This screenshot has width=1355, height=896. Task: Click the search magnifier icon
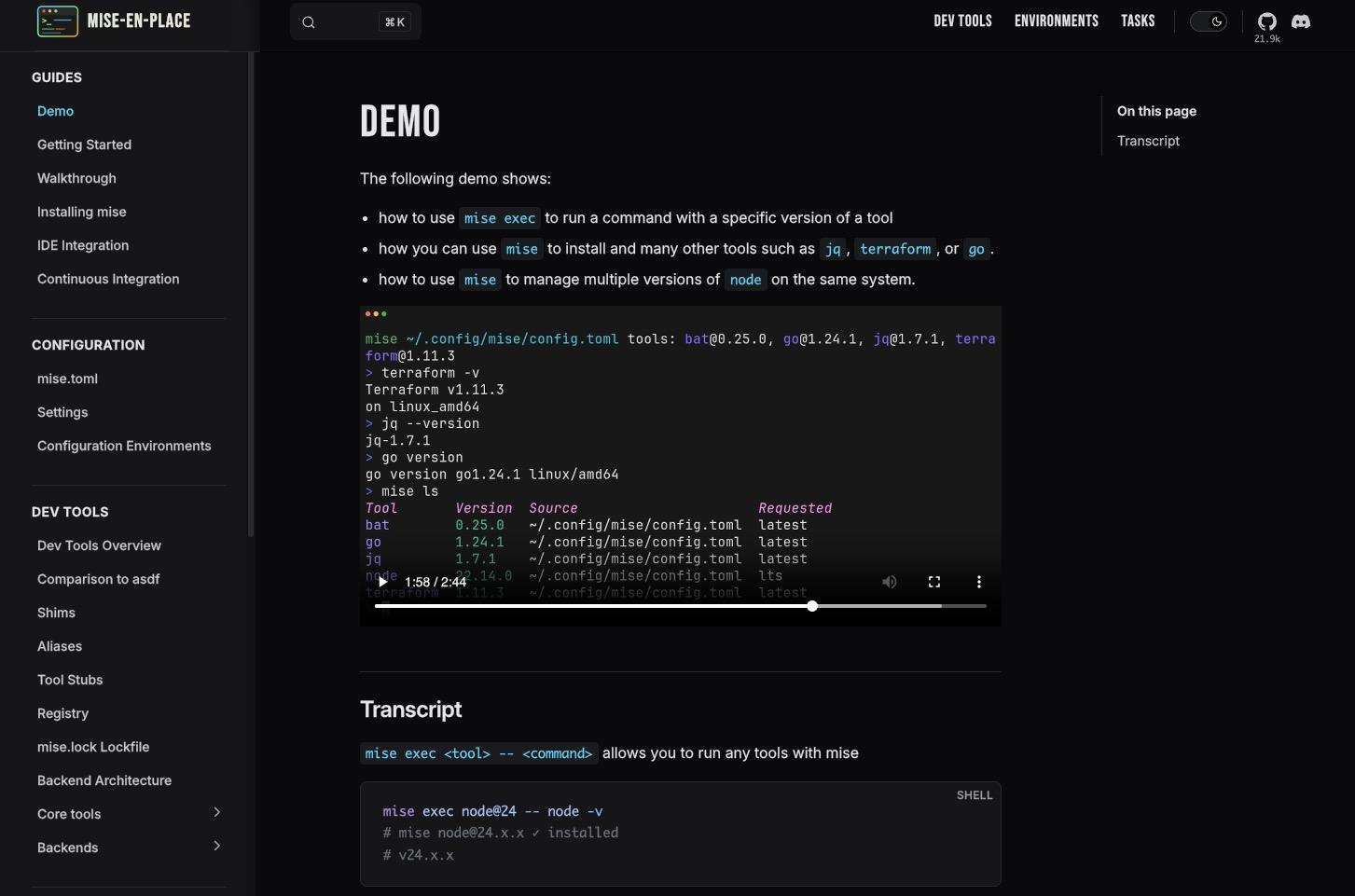(x=310, y=22)
